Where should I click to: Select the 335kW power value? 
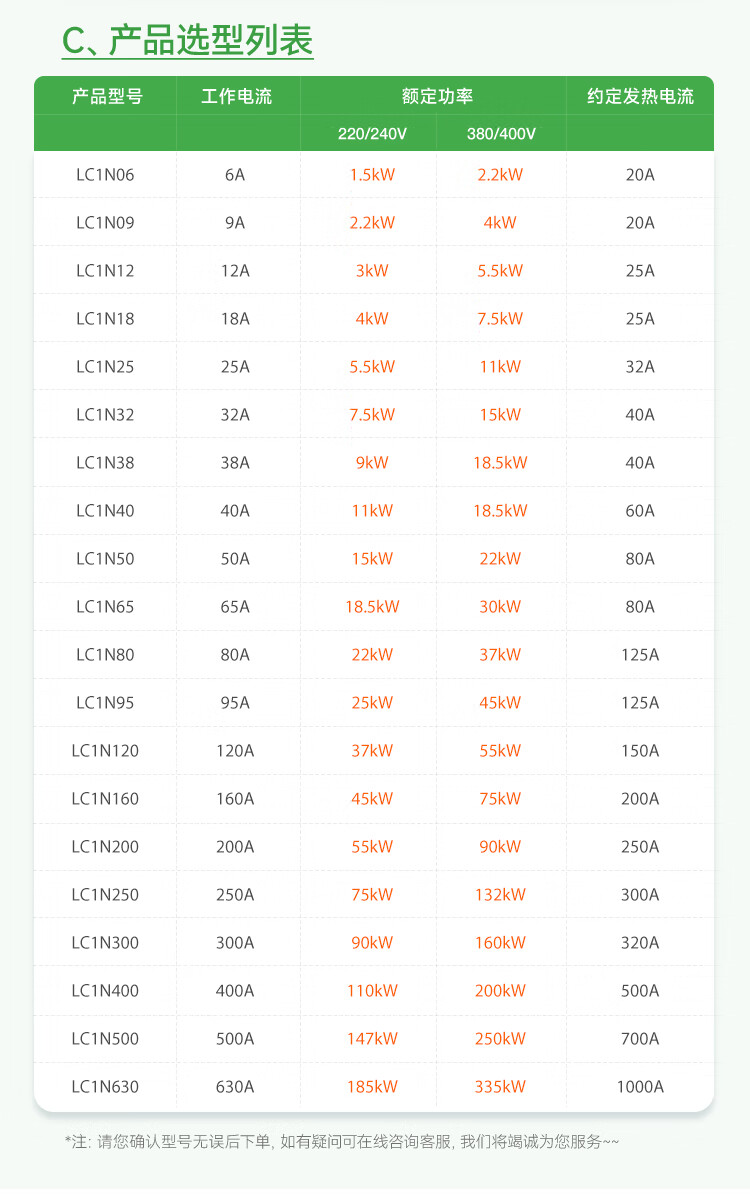point(500,1087)
